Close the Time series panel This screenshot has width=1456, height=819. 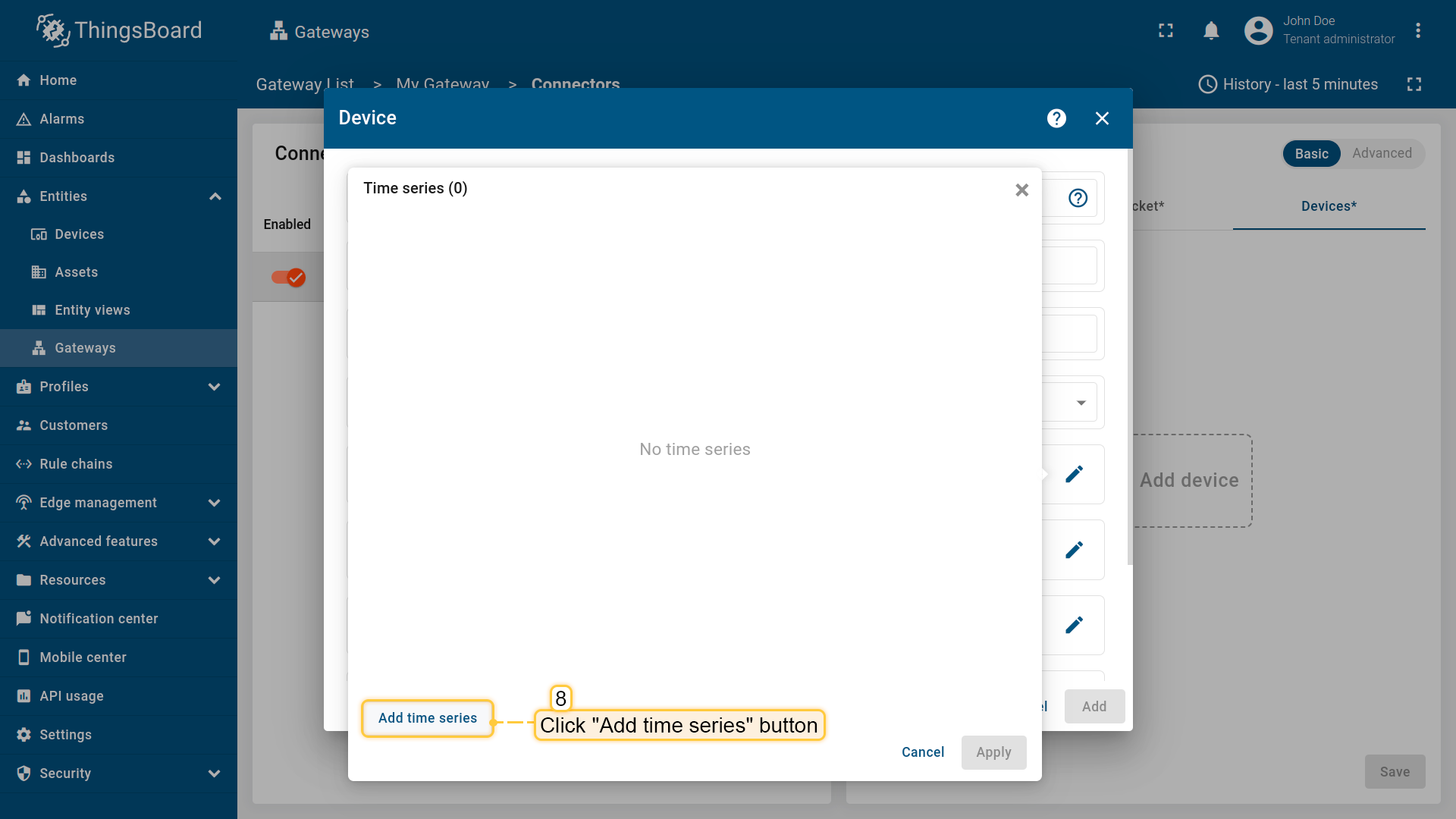(1021, 190)
